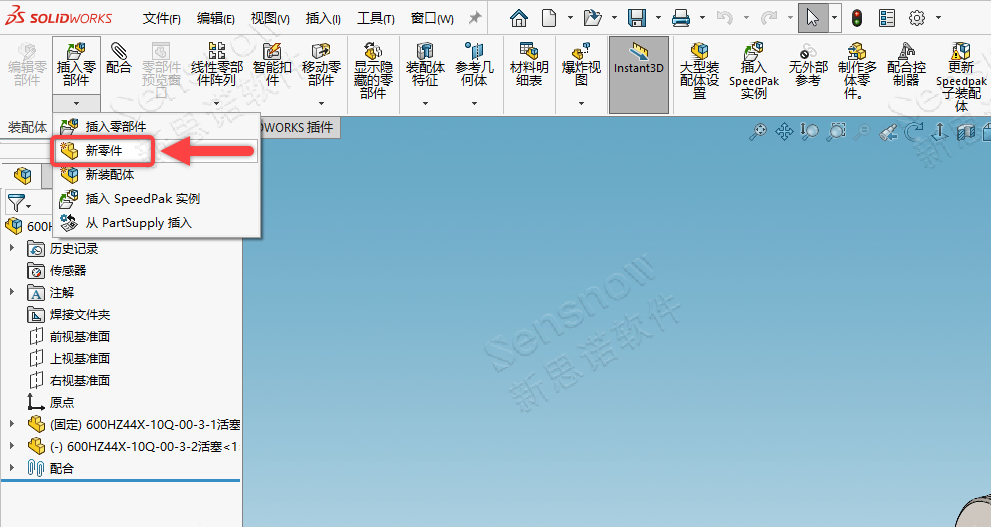Image resolution: width=991 pixels, height=527 pixels.
Task: Open the Tools (工具) menu
Action: (375, 18)
